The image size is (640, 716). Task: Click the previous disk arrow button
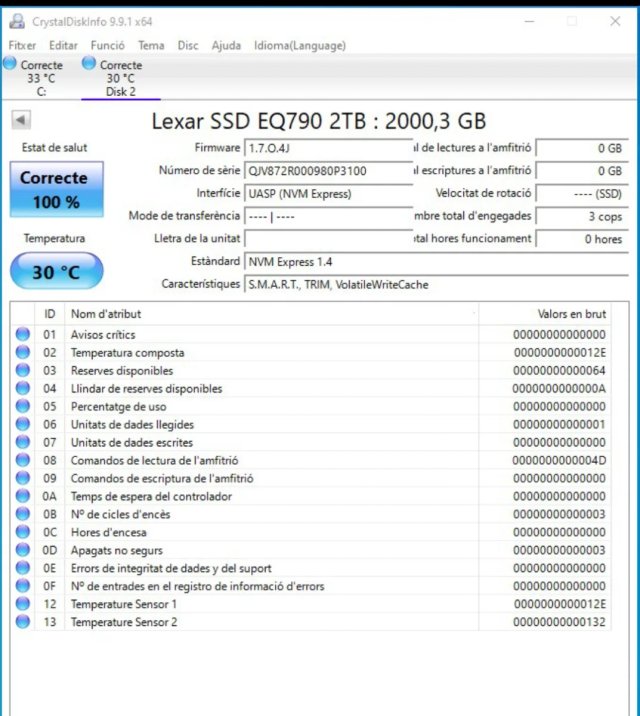pyautogui.click(x=21, y=120)
